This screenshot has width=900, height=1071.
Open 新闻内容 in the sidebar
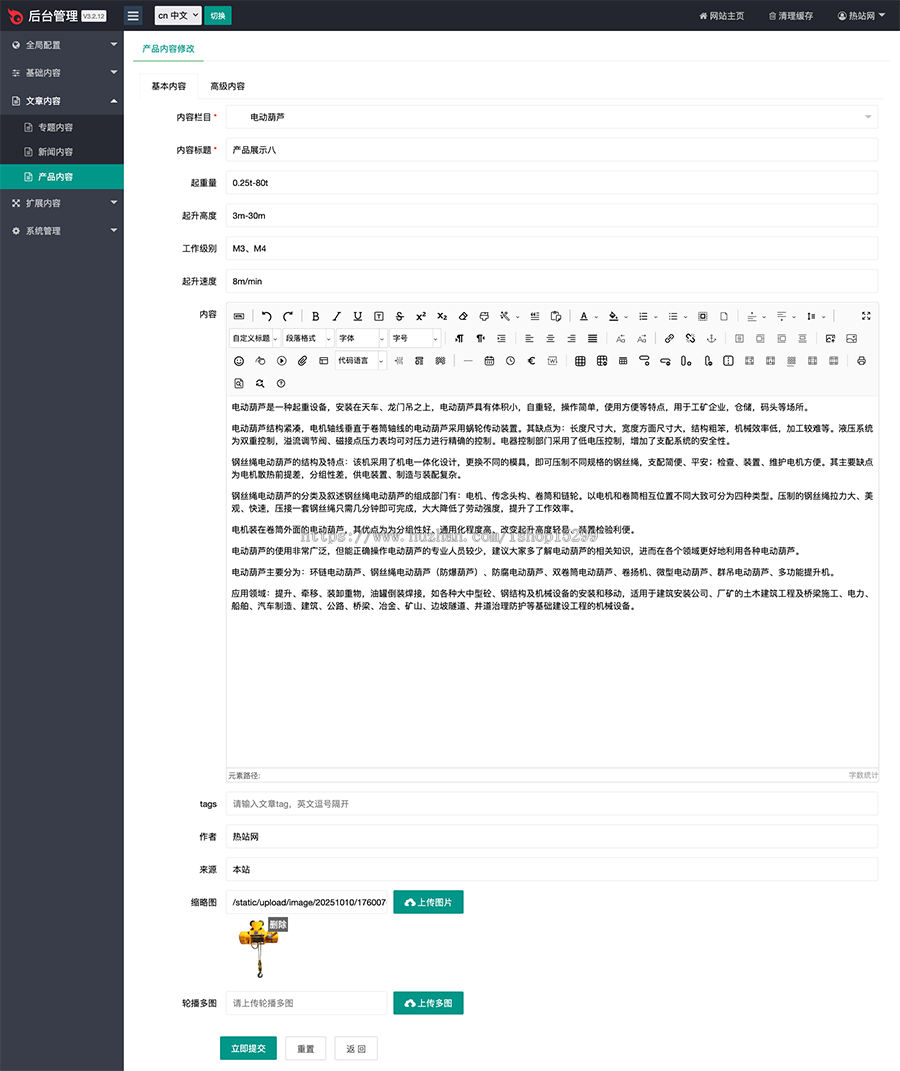tap(61, 152)
